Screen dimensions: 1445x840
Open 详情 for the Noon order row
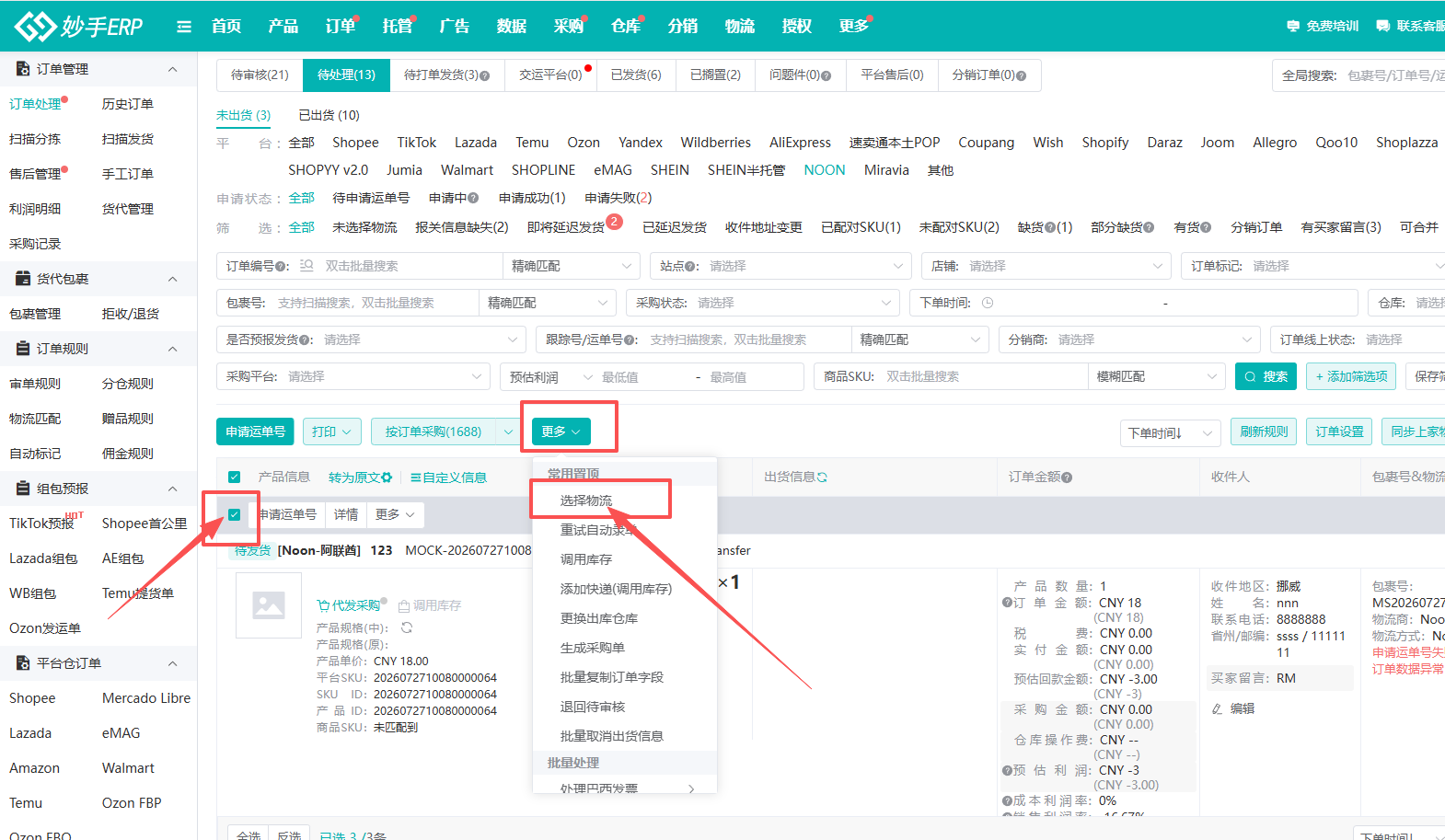pyautogui.click(x=346, y=514)
